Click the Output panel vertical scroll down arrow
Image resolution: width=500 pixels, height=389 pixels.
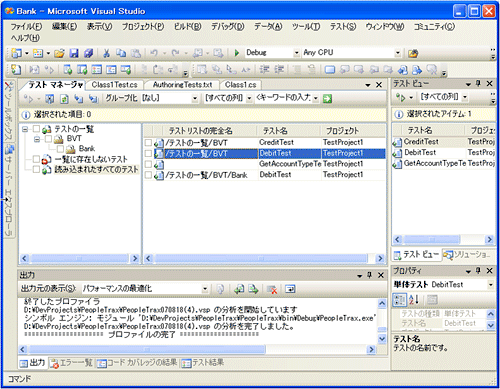coord(382,339)
